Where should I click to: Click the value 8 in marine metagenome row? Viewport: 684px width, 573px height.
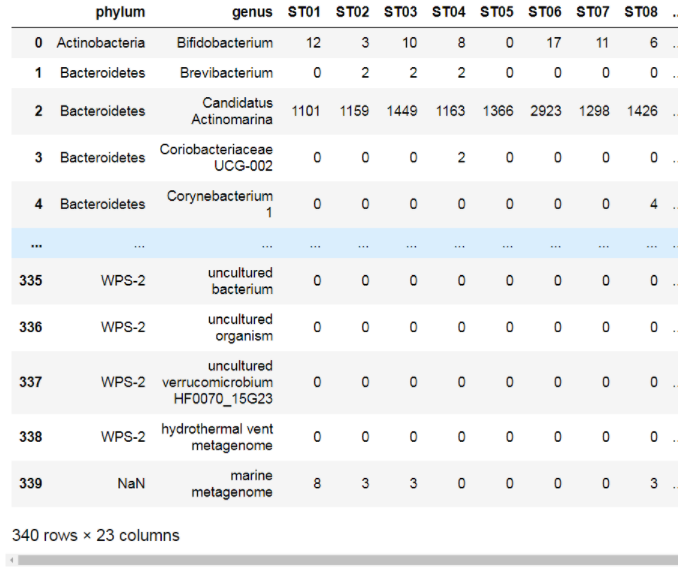pyautogui.click(x=317, y=484)
